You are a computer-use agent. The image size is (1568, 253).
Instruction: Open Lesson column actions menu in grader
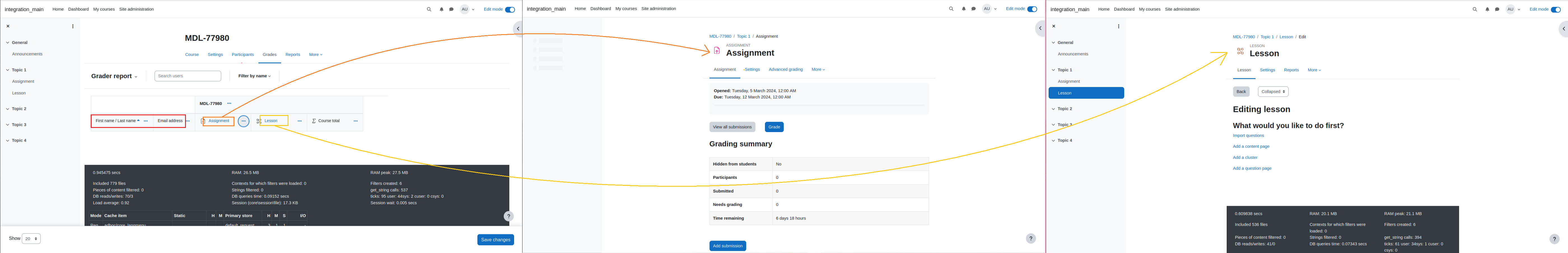(x=300, y=121)
